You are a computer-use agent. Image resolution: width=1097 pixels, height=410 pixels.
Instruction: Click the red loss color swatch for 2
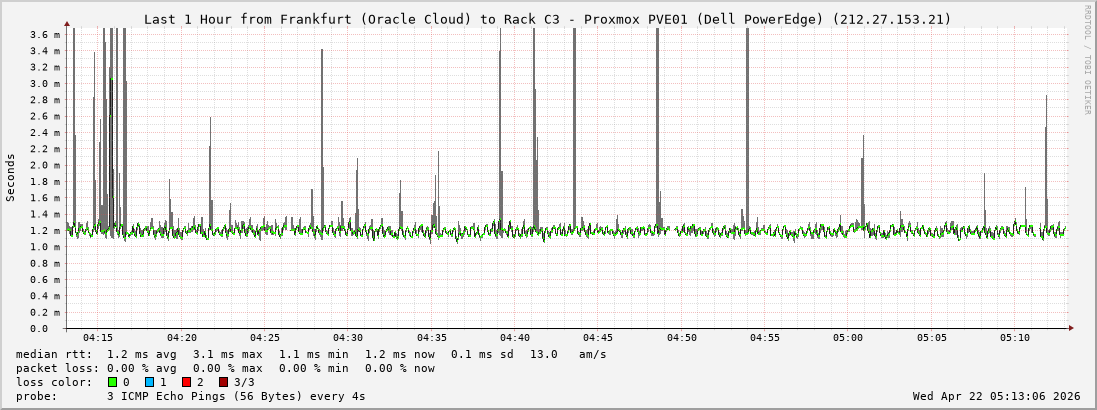coord(186,382)
